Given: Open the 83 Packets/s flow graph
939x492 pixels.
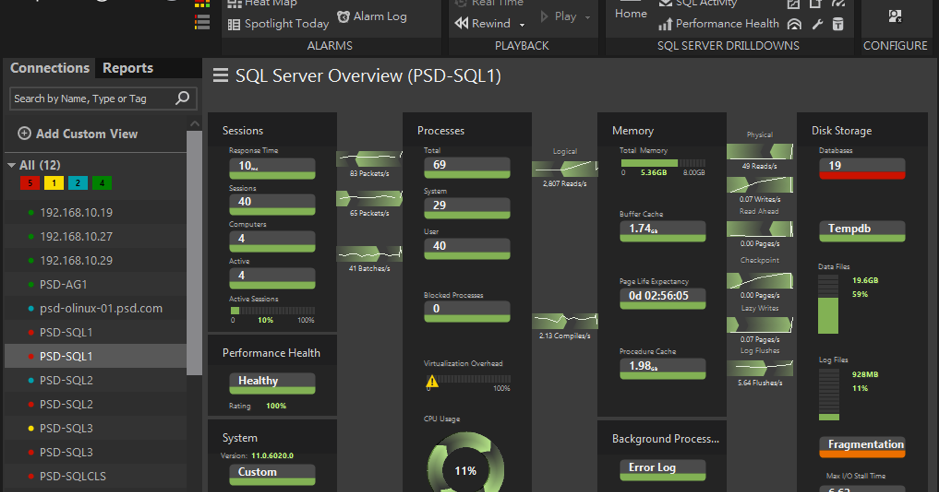Looking at the screenshot, I should coord(369,159).
